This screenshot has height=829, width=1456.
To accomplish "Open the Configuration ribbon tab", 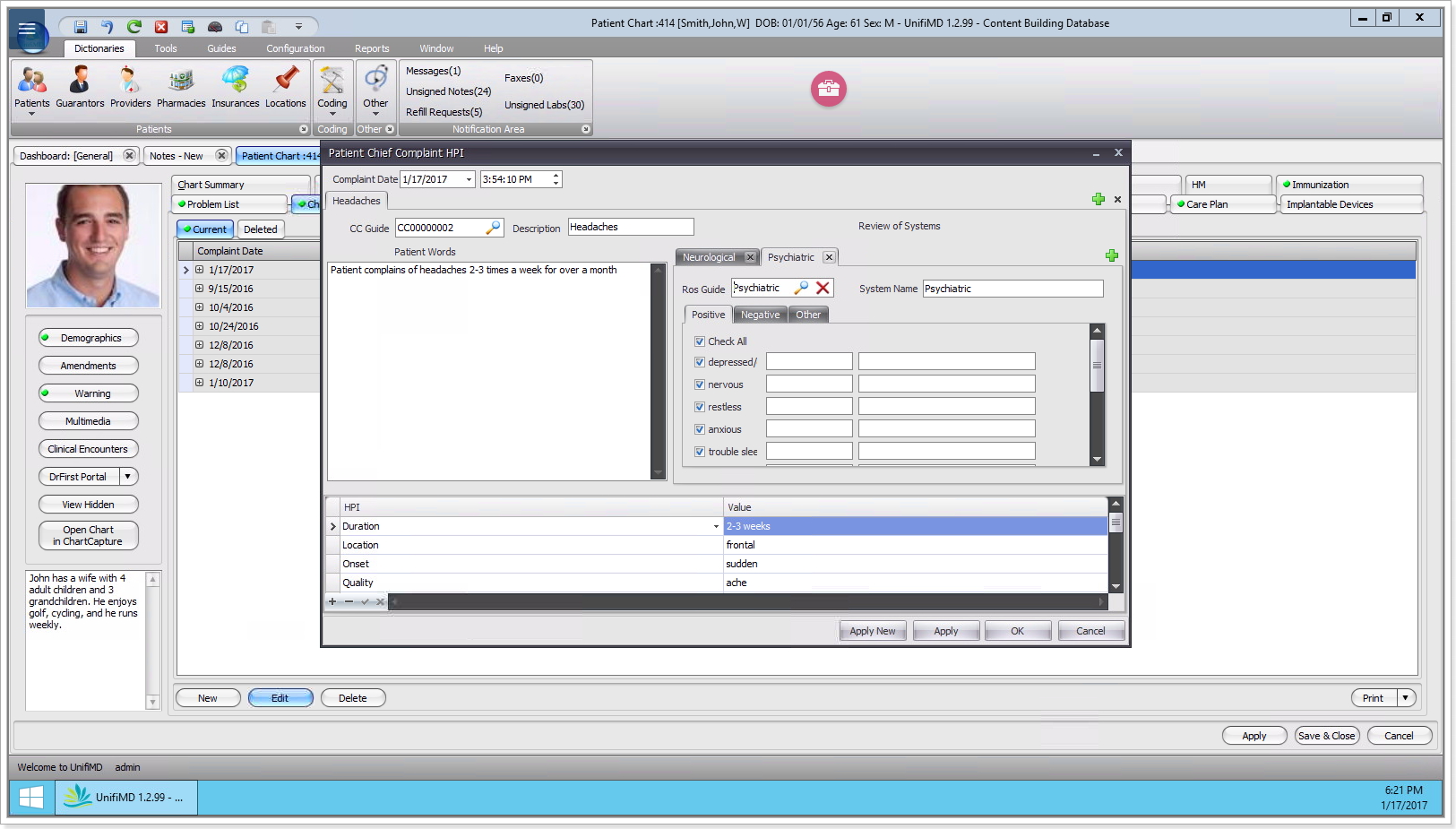I will (x=296, y=48).
